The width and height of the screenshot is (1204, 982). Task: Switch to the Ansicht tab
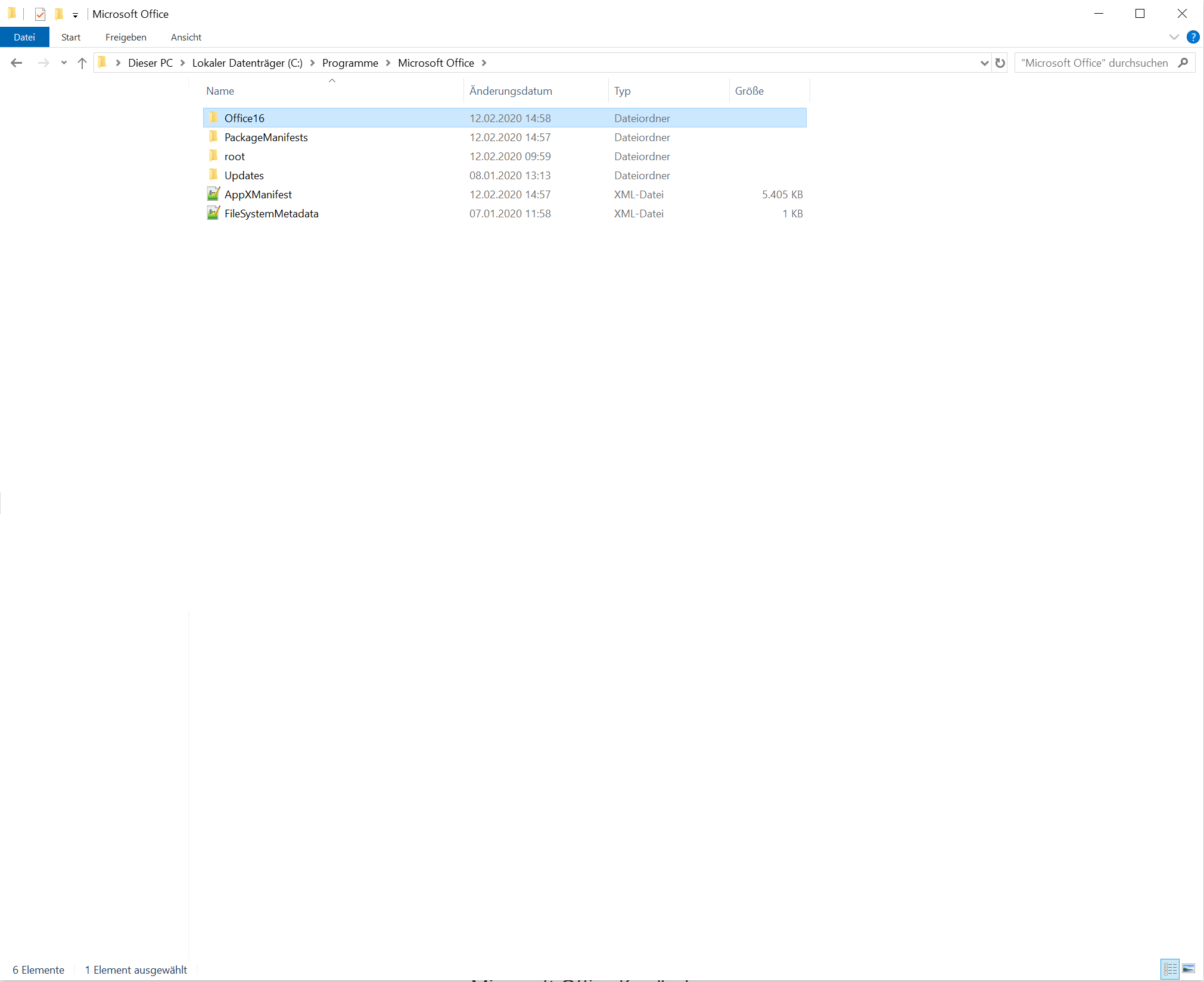[x=185, y=37]
